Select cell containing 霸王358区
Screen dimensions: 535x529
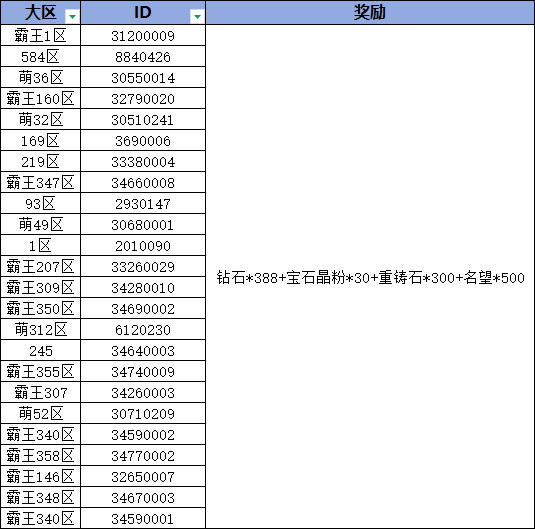tap(41, 455)
